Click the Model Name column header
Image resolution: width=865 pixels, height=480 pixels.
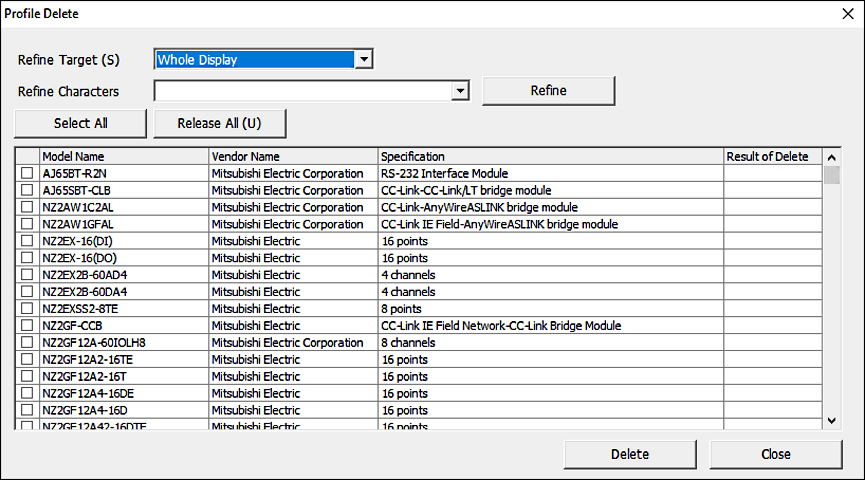click(124, 156)
